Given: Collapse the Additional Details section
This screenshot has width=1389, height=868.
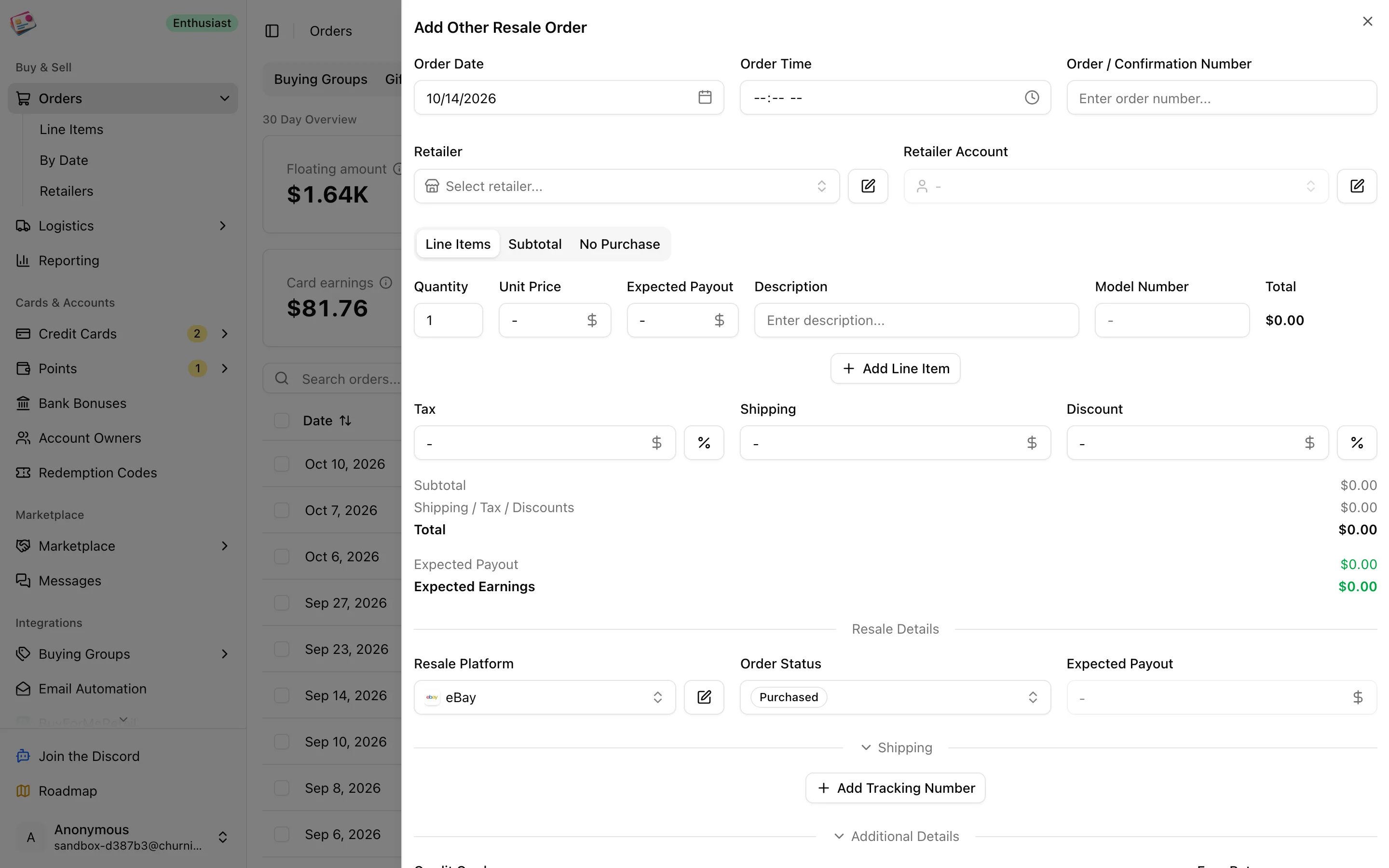Looking at the screenshot, I should pos(896,837).
